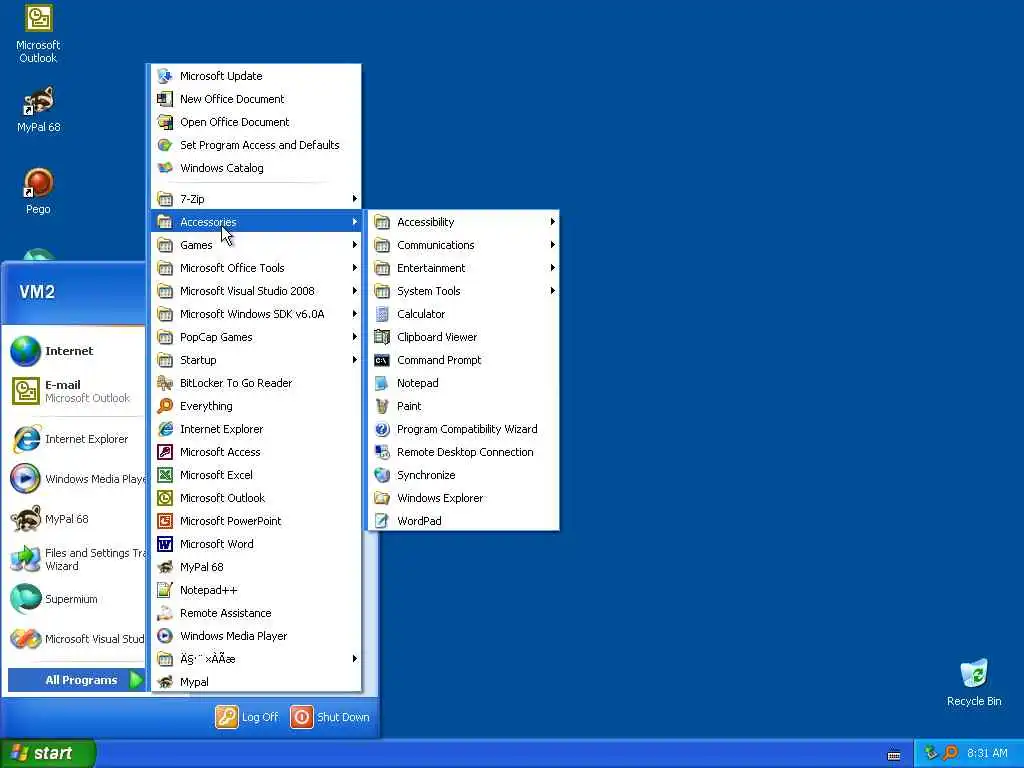Expand Microsoft Office Tools submenu arrow
The width and height of the screenshot is (1024, 768).
click(355, 268)
